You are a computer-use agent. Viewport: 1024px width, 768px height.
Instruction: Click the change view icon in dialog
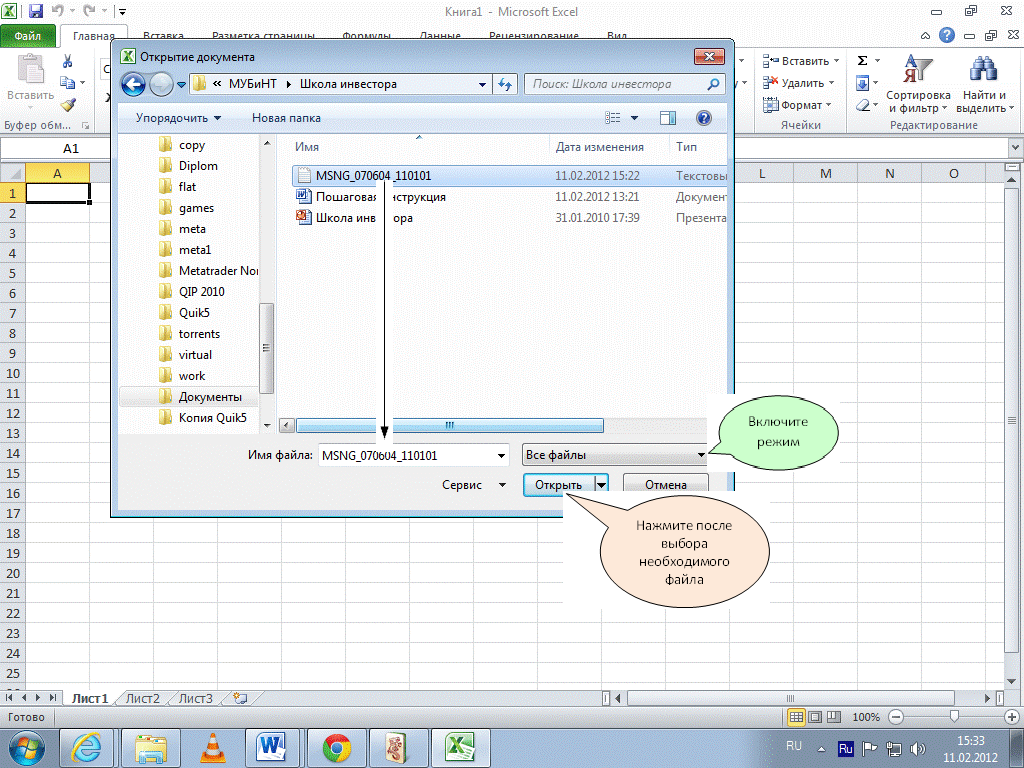click(x=613, y=118)
